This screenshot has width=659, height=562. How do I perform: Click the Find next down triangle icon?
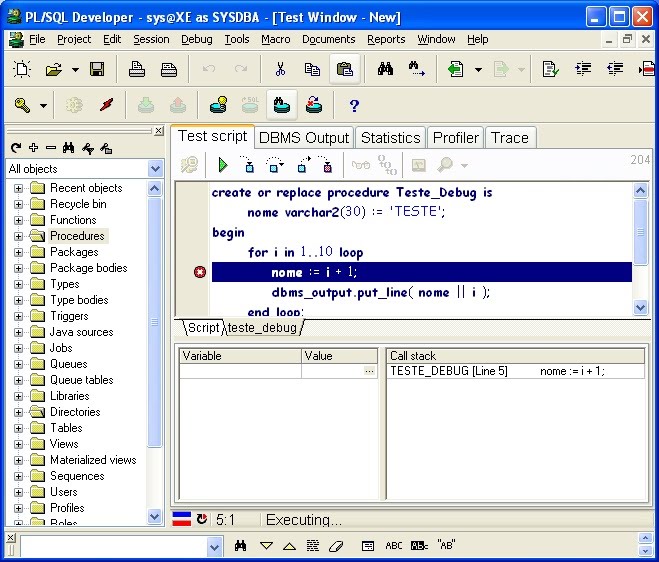coord(266,546)
